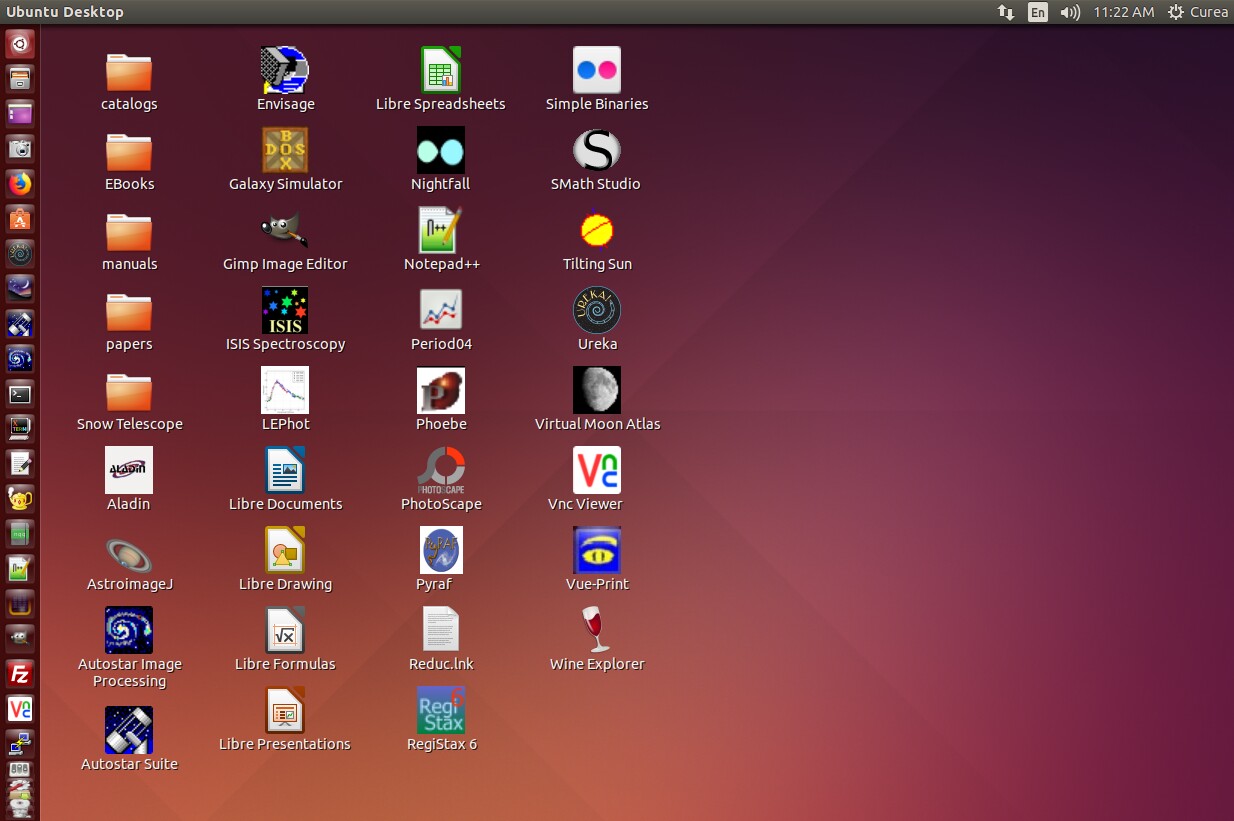The width and height of the screenshot is (1234, 821).
Task: Select the Libre Documents icon
Action: pos(285,470)
